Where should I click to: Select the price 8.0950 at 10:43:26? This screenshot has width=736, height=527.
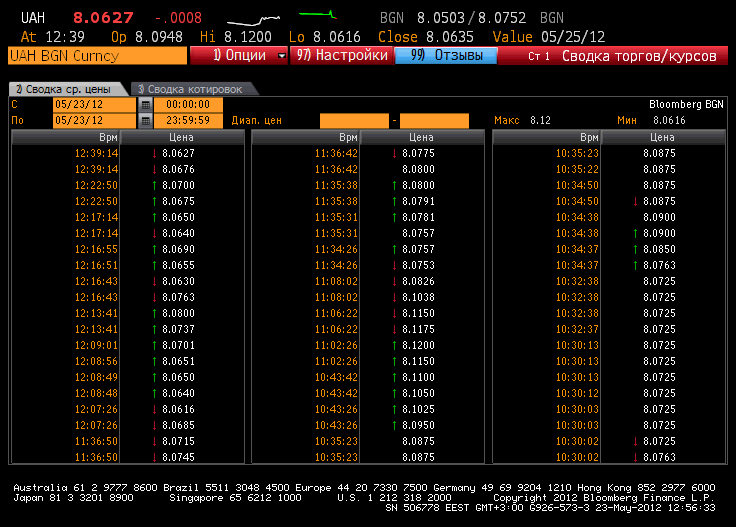coord(419,425)
